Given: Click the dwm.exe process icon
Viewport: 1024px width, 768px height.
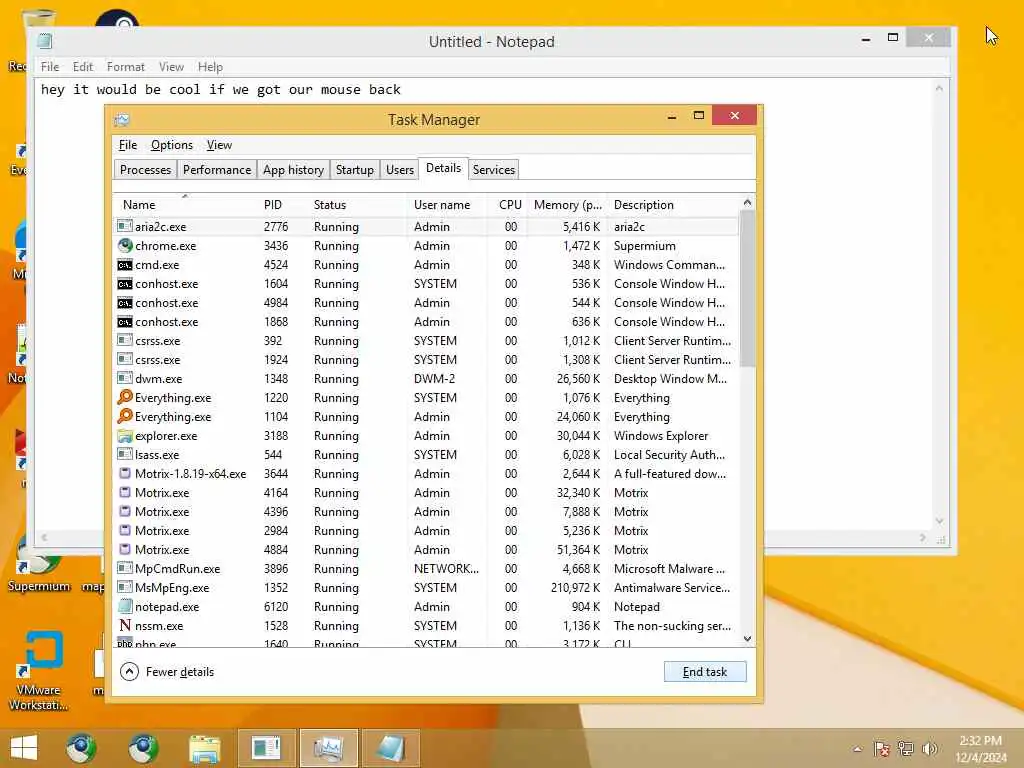Looking at the screenshot, I should [x=125, y=378].
